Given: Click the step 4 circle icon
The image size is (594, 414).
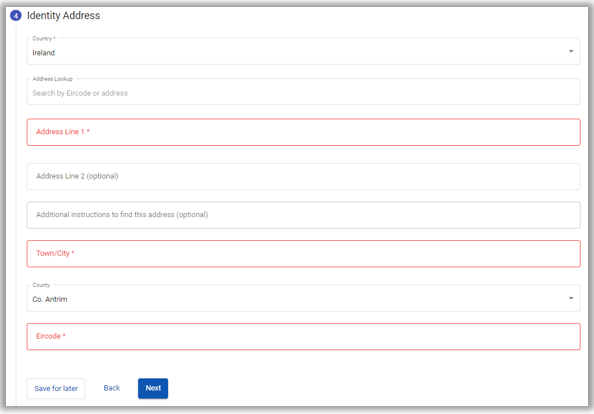Looking at the screenshot, I should tap(16, 16).
